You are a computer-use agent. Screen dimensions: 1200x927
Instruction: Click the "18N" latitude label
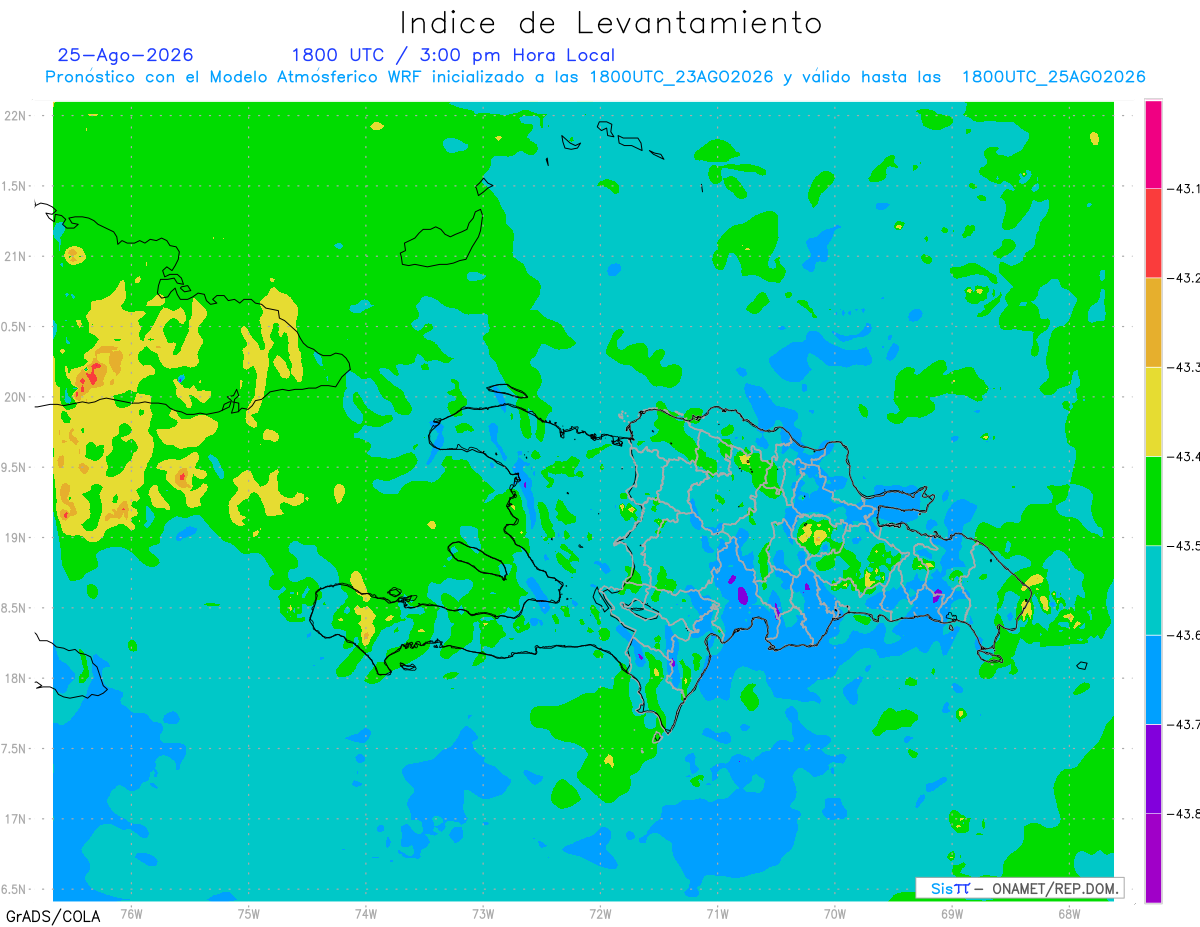click(16, 678)
